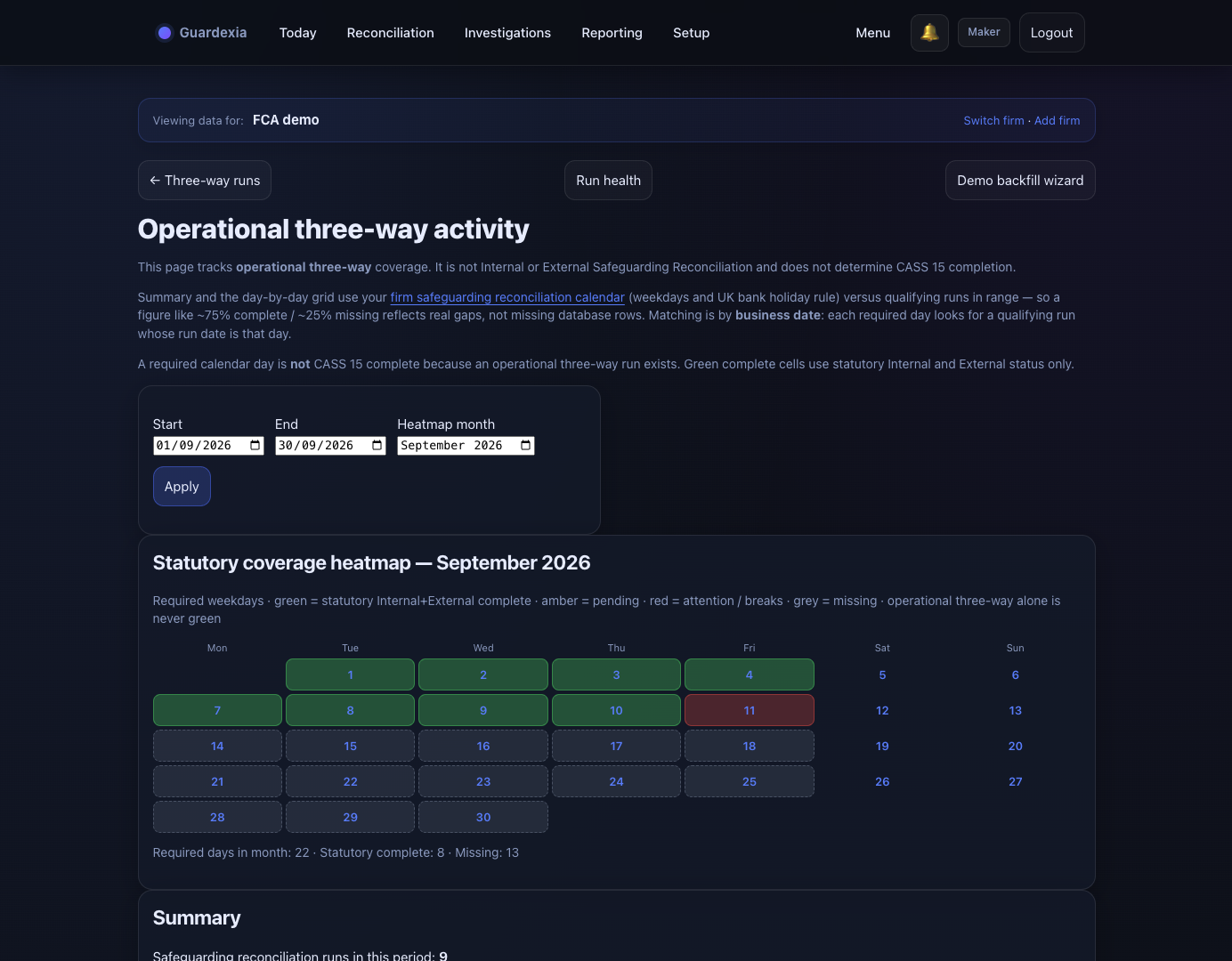Click Saturday date 12
Viewport: 1232px width, 961px height.
(882, 710)
